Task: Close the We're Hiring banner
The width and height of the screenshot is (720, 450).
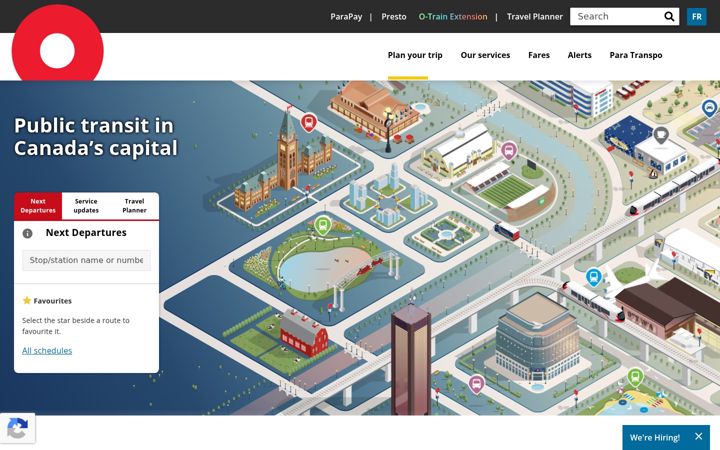Action: click(x=698, y=436)
